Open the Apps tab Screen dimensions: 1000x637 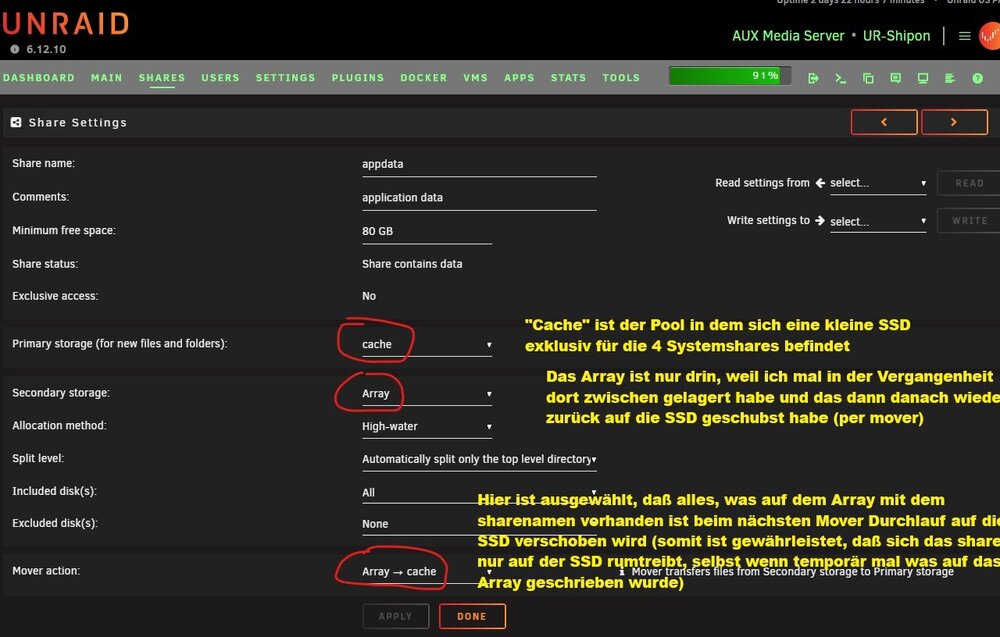click(x=519, y=78)
